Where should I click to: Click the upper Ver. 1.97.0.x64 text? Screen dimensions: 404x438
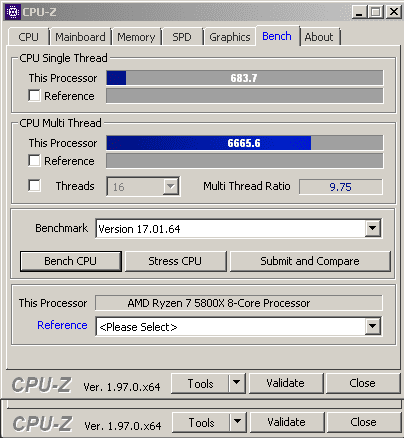[x=122, y=387]
